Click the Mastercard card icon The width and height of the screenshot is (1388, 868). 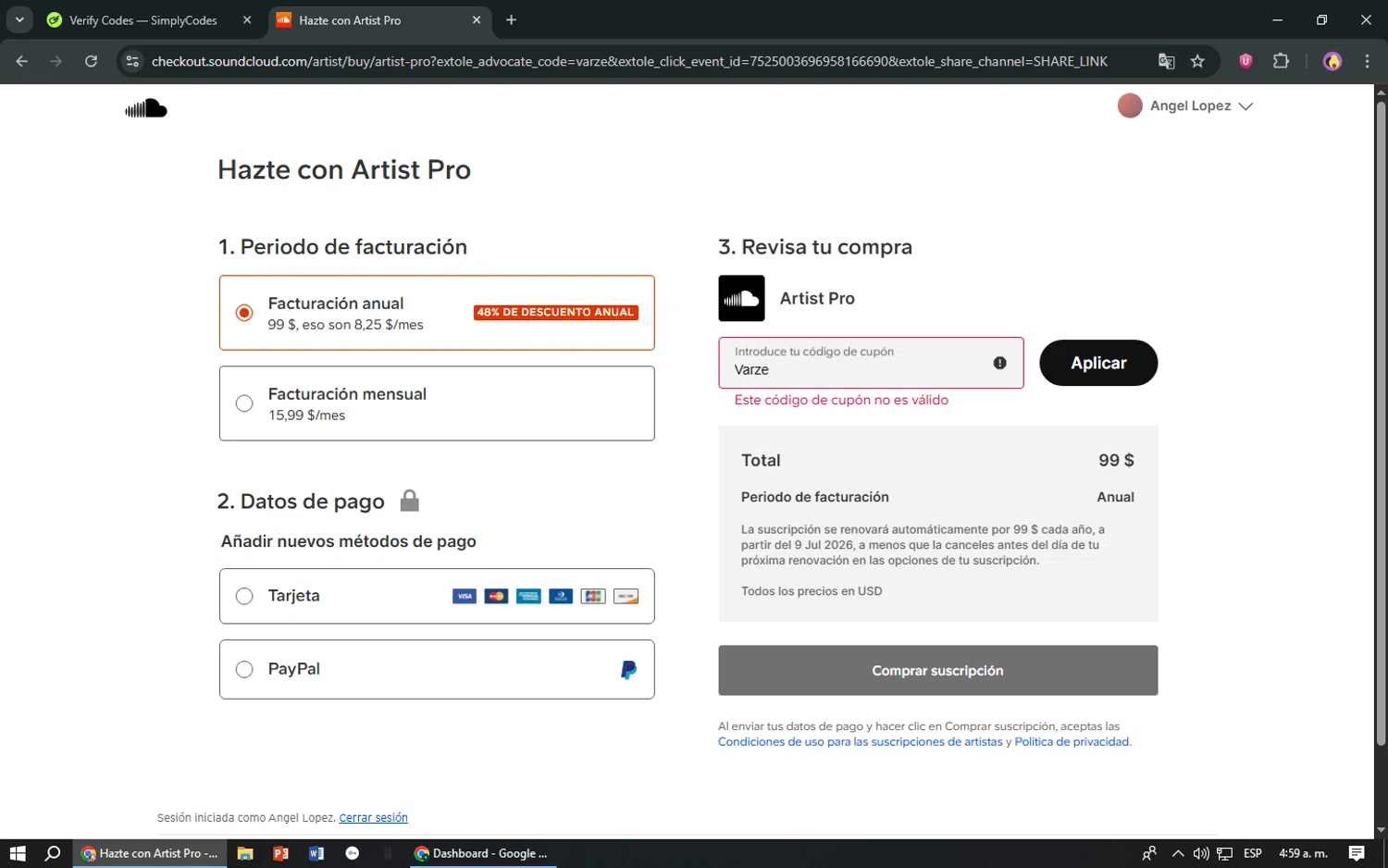[497, 596]
